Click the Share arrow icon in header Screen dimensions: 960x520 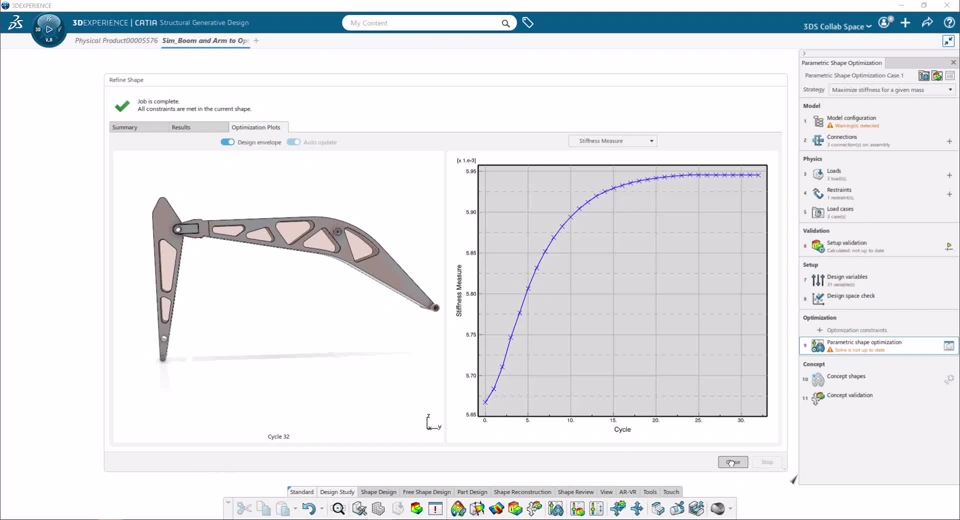pyautogui.click(x=927, y=23)
